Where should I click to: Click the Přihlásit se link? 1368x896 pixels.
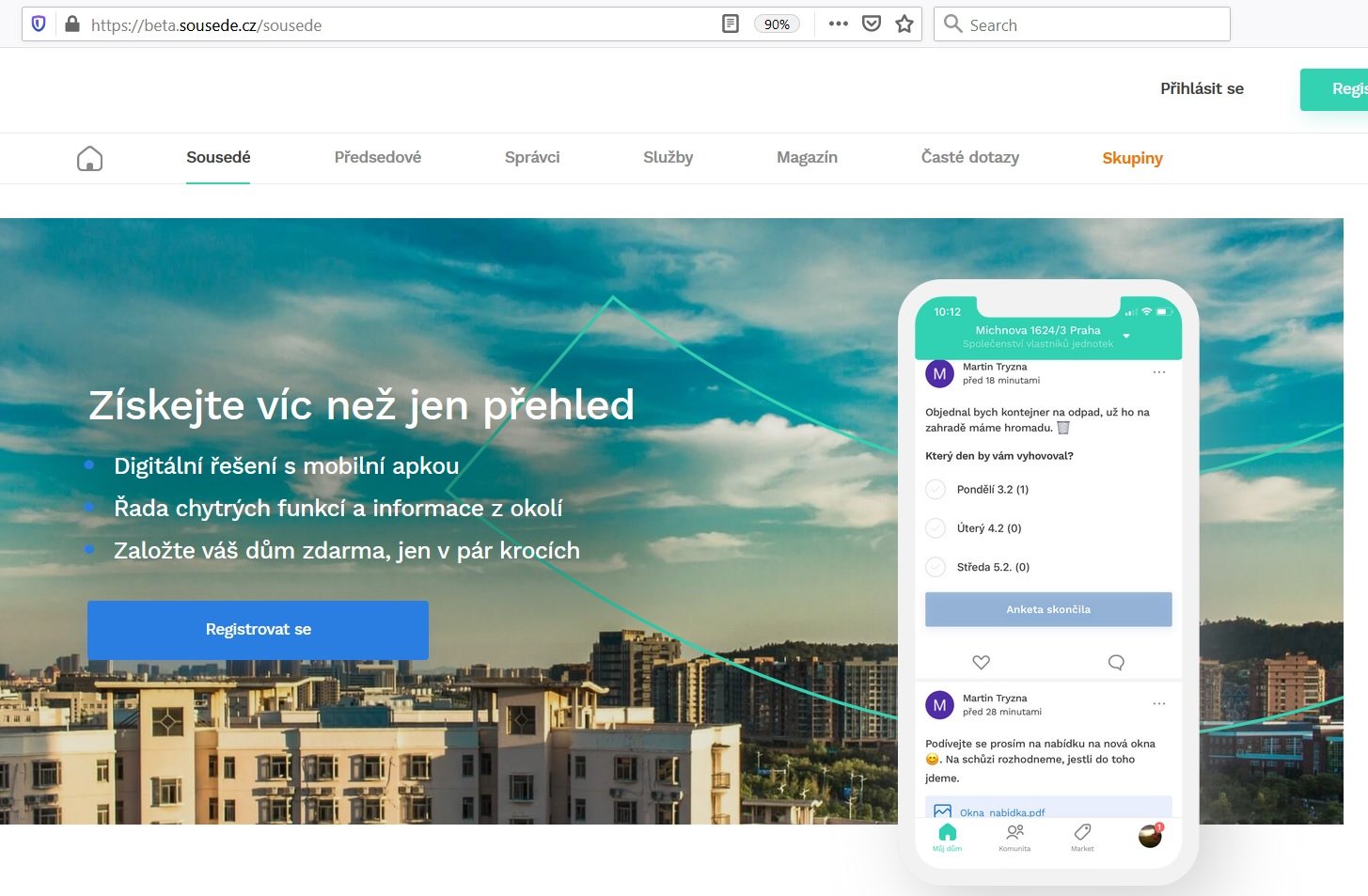tap(1202, 88)
